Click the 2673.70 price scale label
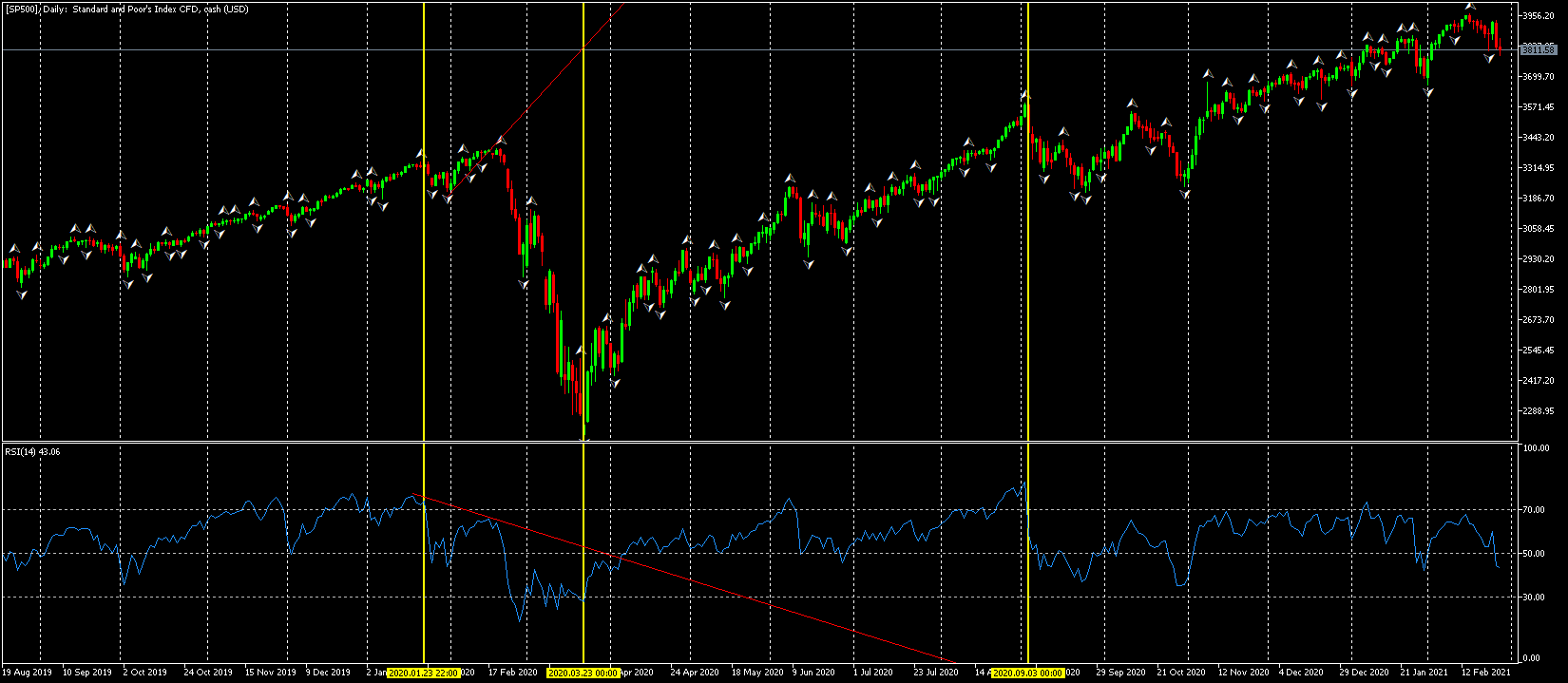Viewport: 1568px width, 683px height. (x=1539, y=320)
